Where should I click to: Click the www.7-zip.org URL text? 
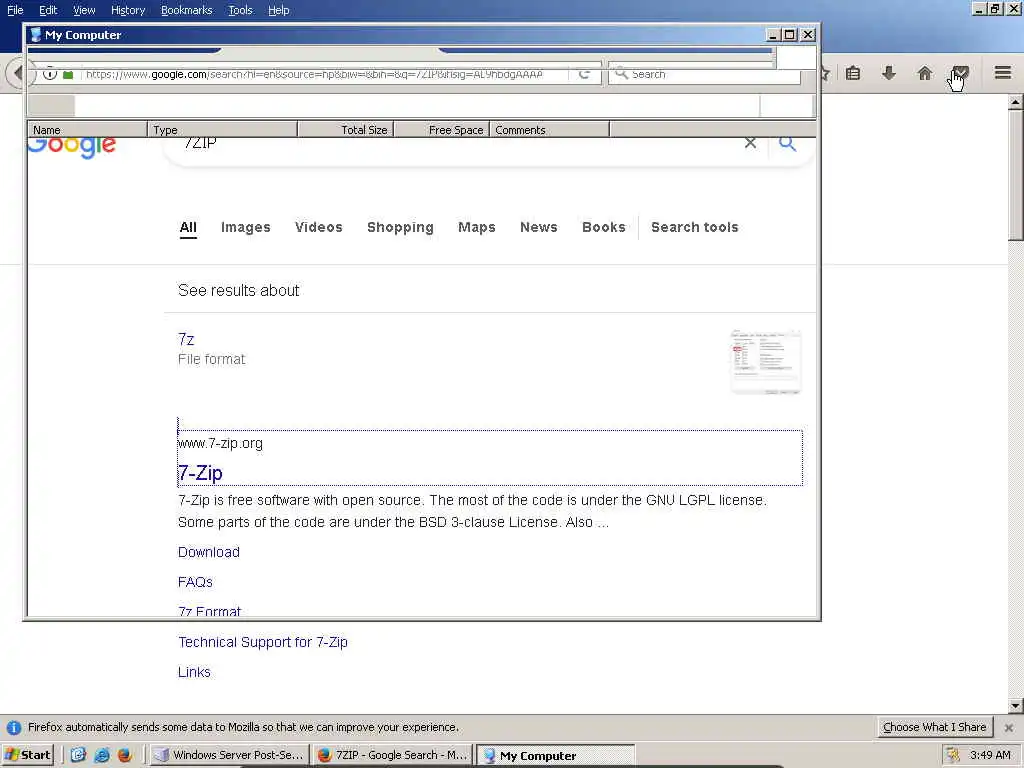pyautogui.click(x=220, y=443)
